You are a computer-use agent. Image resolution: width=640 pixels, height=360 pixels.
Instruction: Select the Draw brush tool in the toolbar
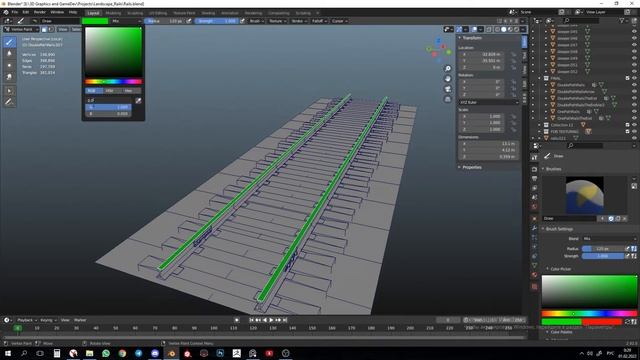[x=9, y=42]
